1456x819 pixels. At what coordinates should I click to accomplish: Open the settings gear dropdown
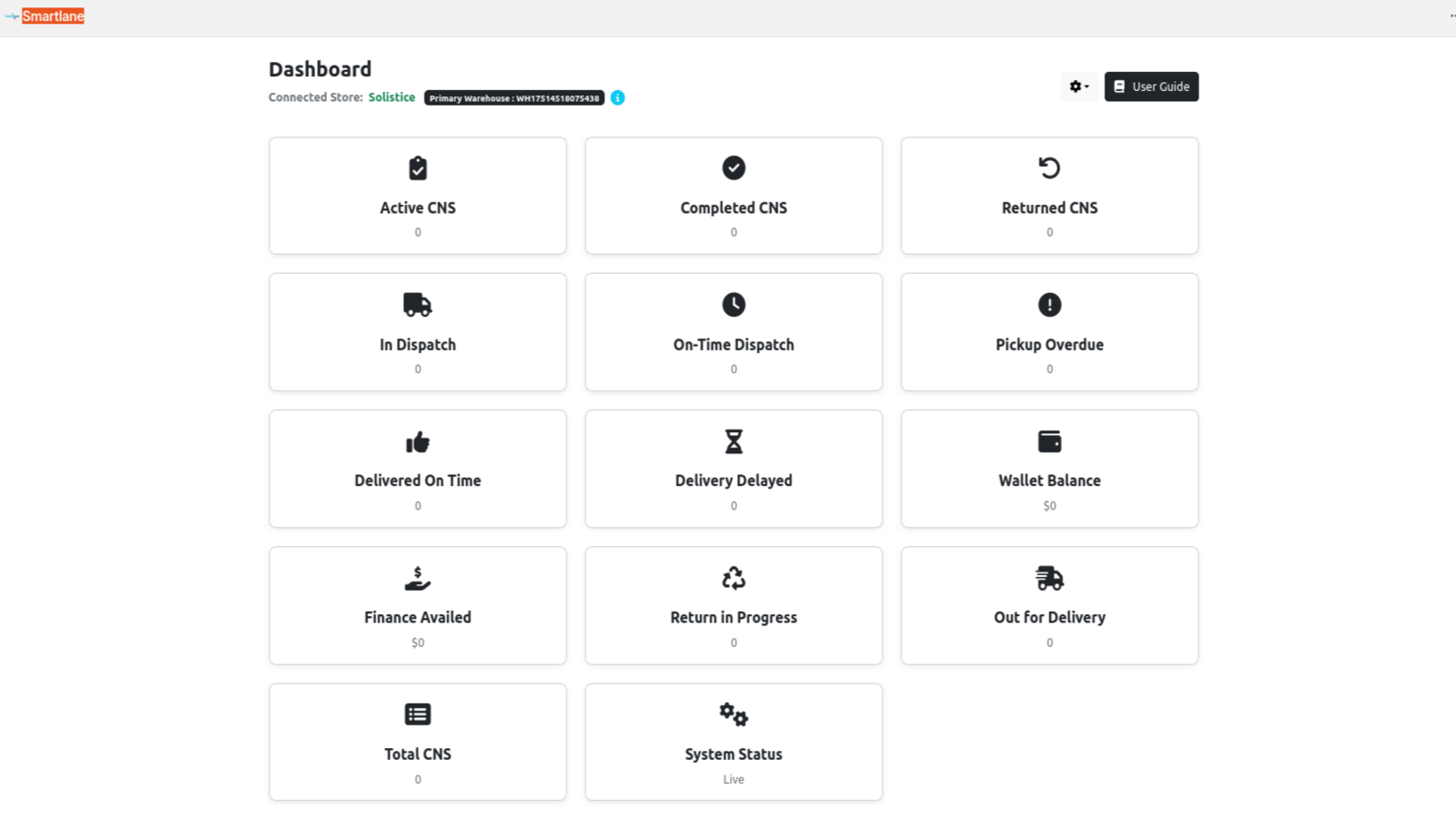coord(1079,86)
